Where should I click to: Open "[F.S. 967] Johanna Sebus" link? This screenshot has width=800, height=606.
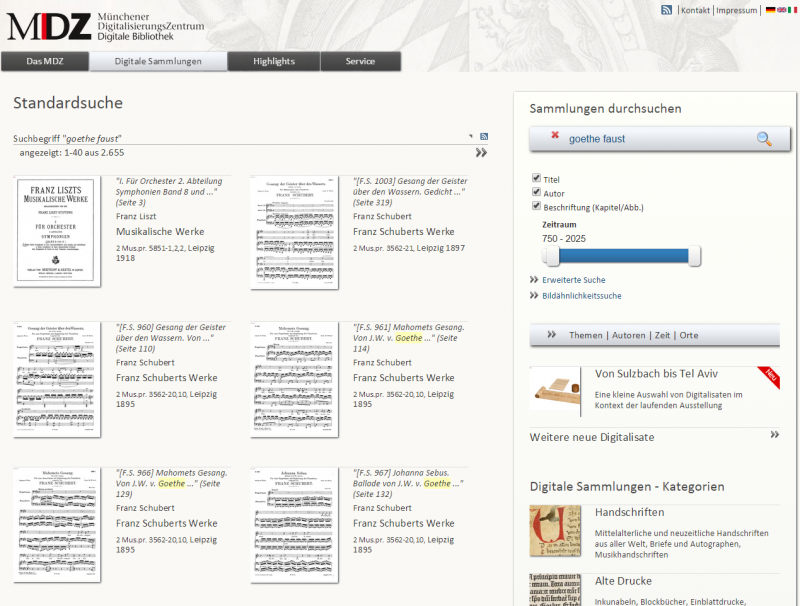[x=408, y=483]
